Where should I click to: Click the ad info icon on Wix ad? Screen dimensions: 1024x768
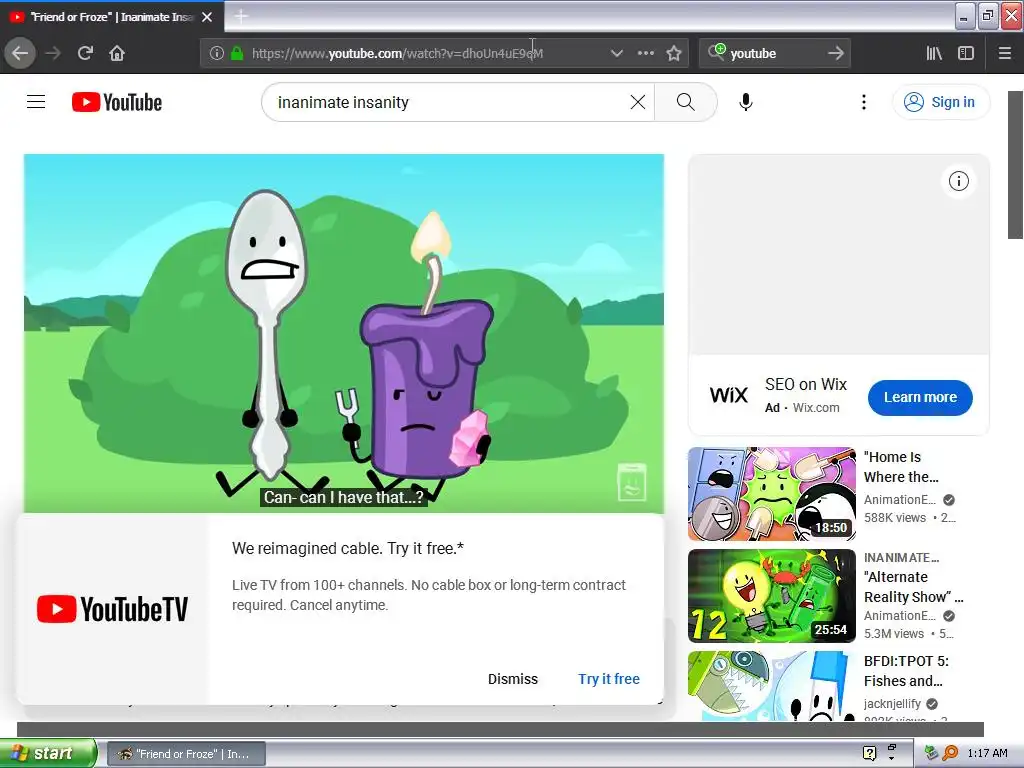(959, 181)
